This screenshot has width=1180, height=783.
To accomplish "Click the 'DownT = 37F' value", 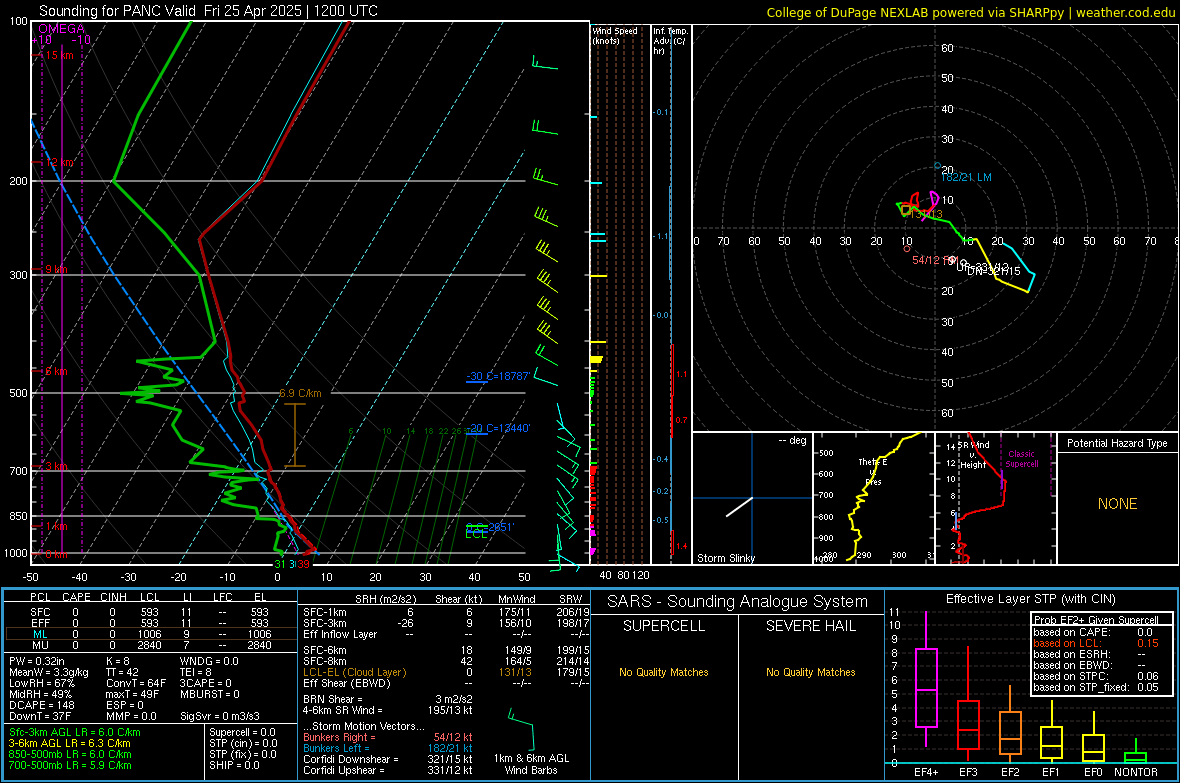I will click(40, 716).
